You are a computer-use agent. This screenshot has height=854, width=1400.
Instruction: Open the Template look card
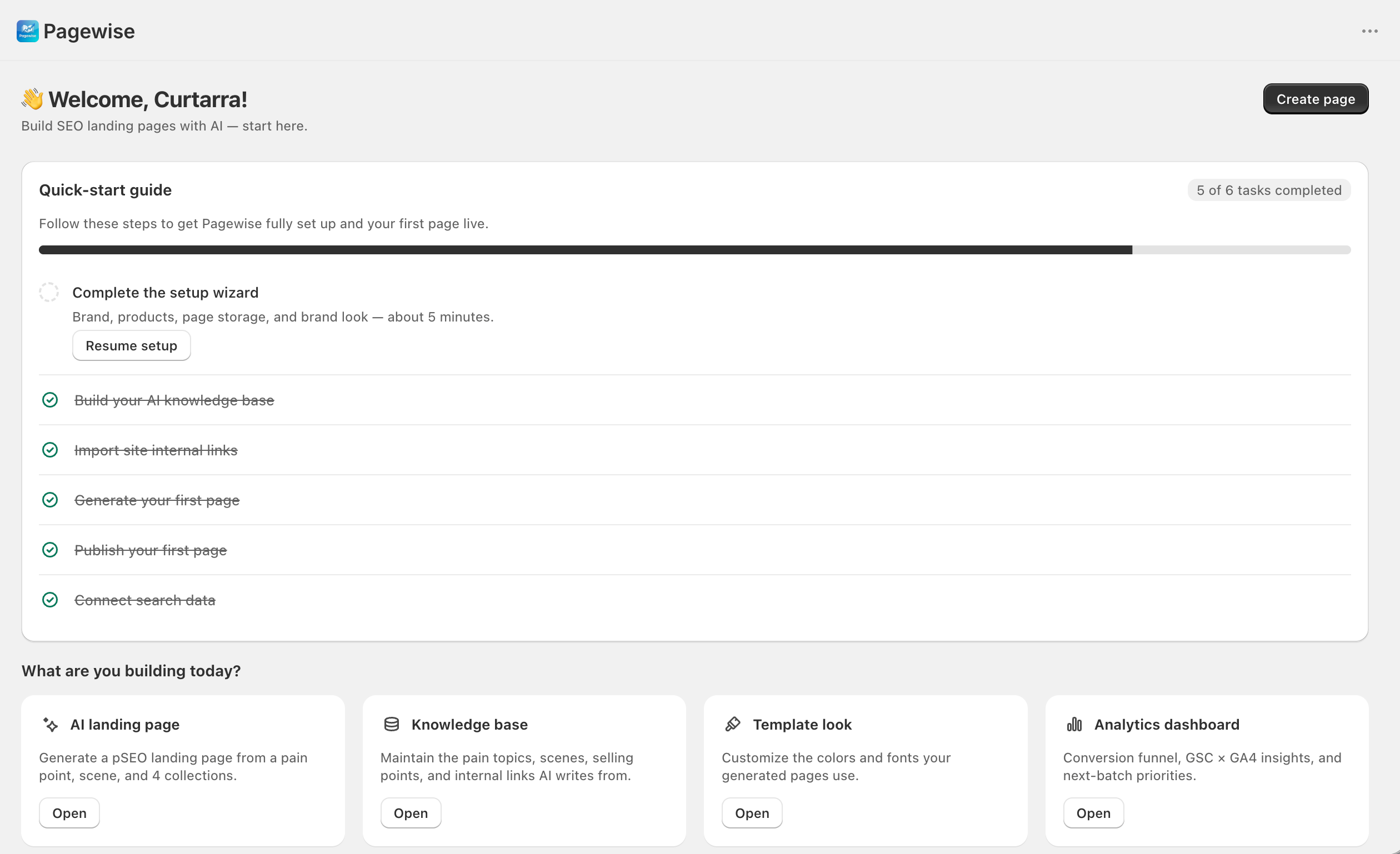[752, 813]
